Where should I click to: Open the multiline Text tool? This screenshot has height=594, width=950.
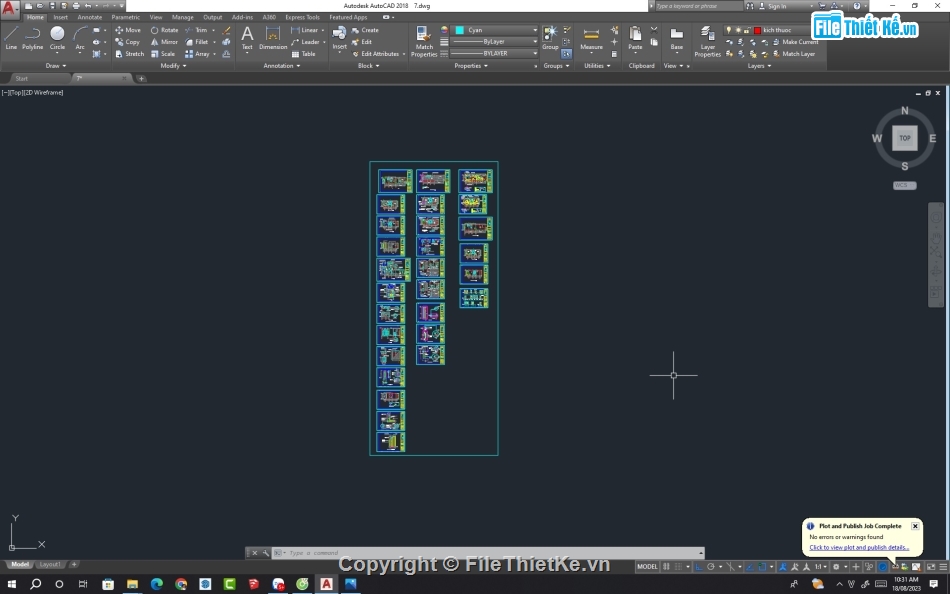247,38
